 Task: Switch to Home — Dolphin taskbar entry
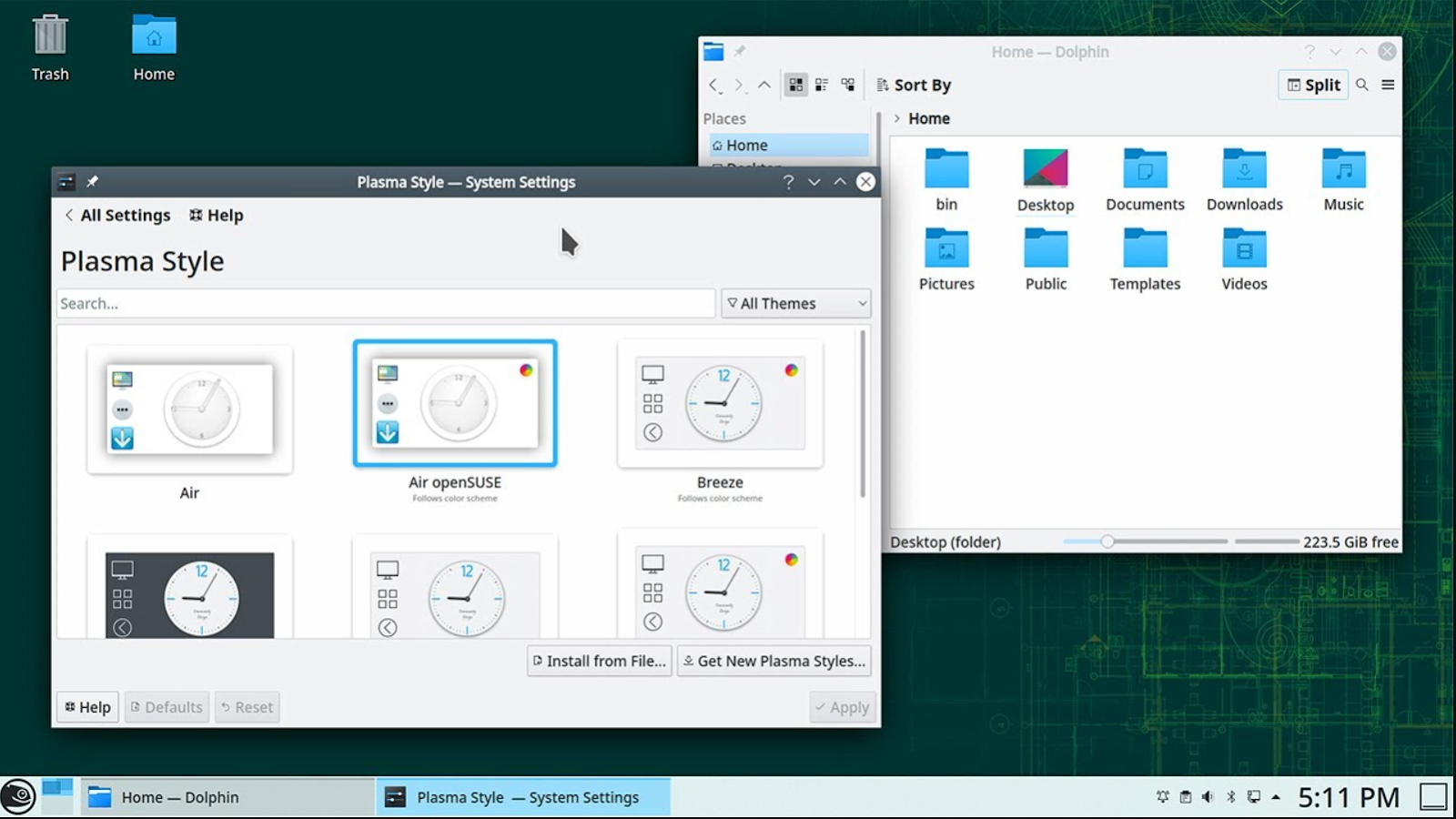point(227,797)
